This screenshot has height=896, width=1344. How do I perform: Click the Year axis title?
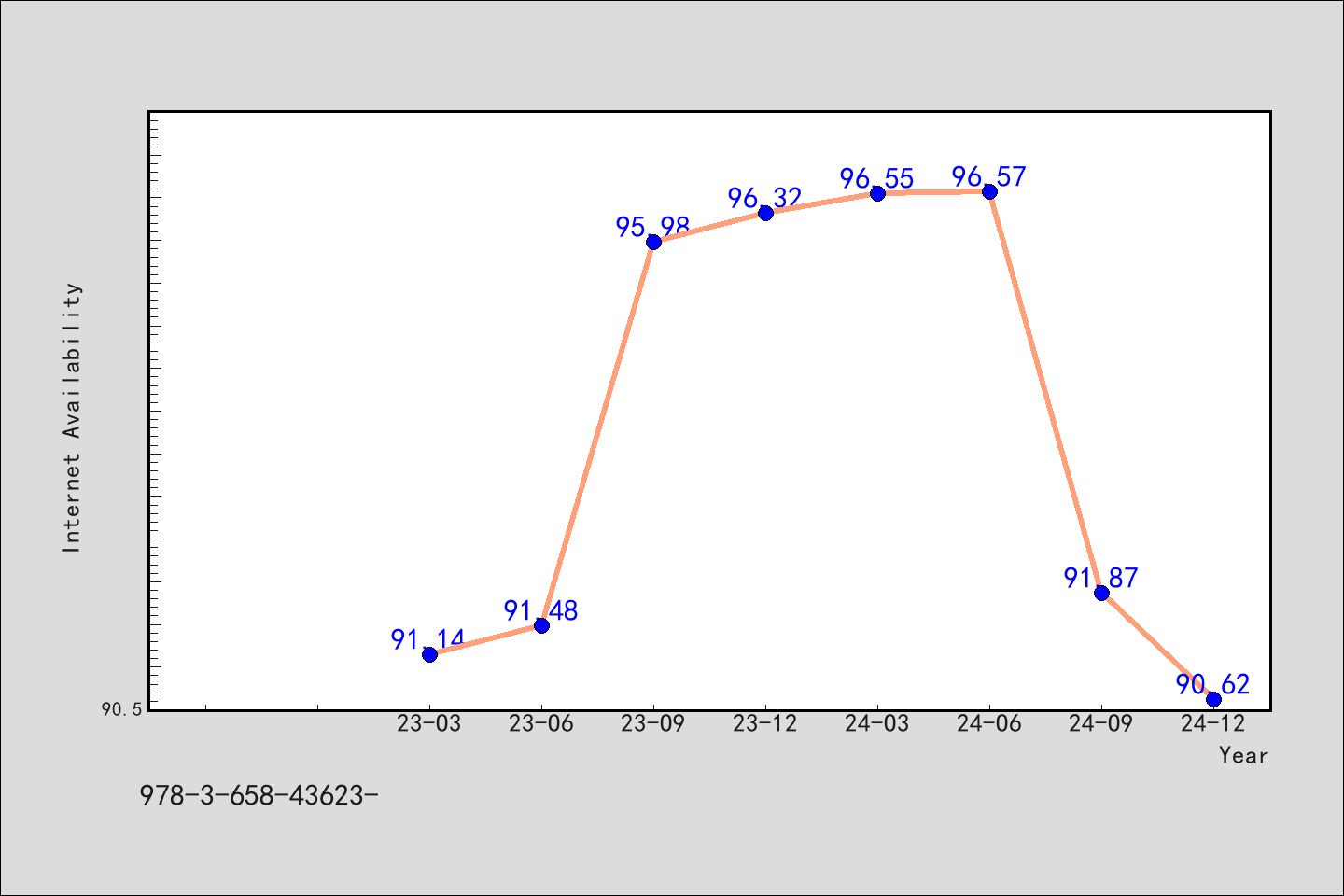pyautogui.click(x=1244, y=756)
